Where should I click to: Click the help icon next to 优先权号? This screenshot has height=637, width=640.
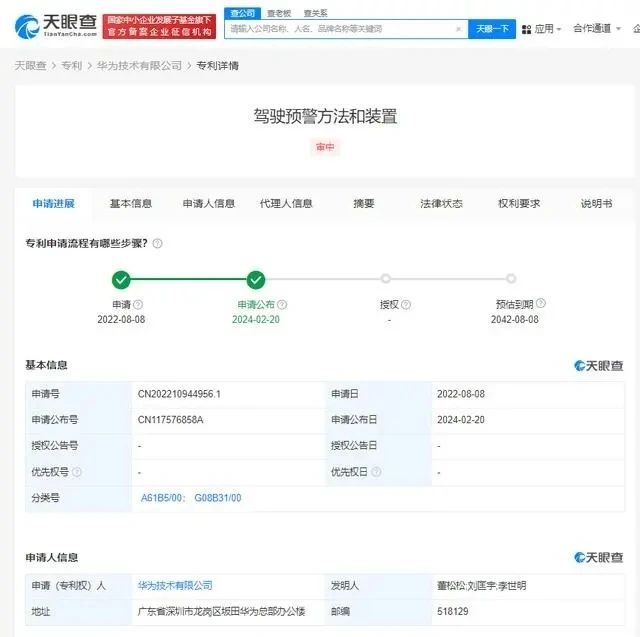pos(77,472)
